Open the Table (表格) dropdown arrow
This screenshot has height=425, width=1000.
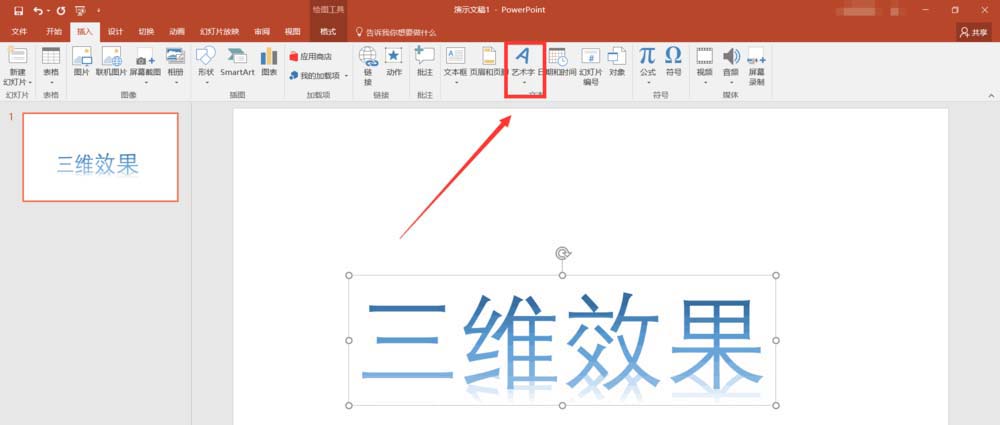point(51,82)
